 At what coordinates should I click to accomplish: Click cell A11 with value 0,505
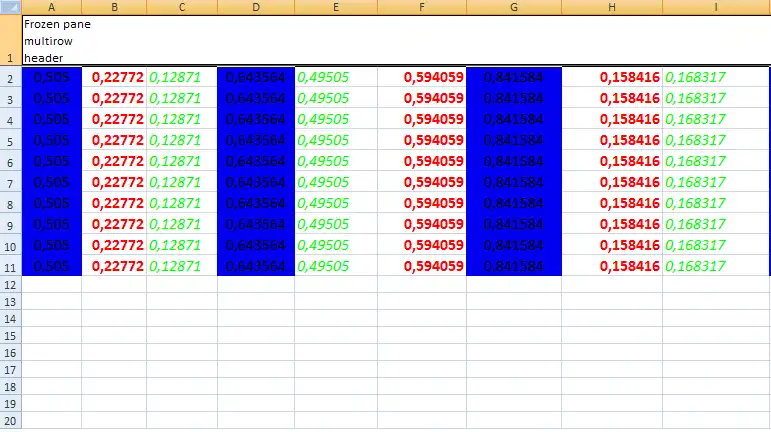52,266
